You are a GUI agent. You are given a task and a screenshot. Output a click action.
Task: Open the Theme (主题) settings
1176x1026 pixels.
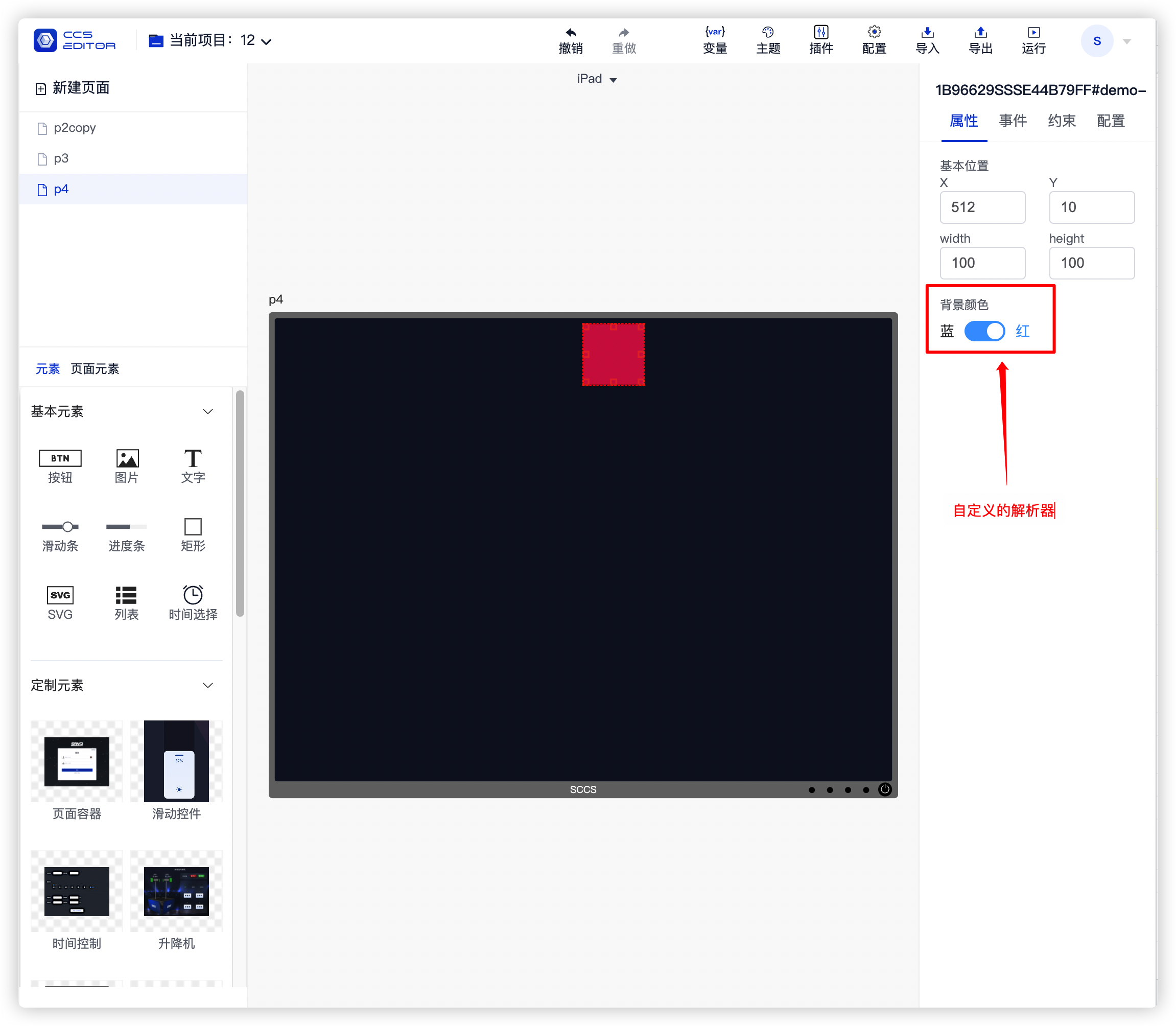(x=768, y=40)
